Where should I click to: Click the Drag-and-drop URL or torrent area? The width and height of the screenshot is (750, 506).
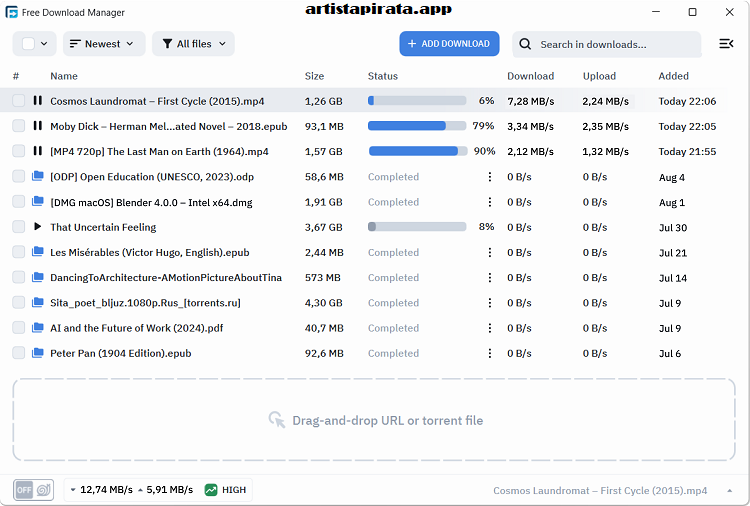point(374,420)
